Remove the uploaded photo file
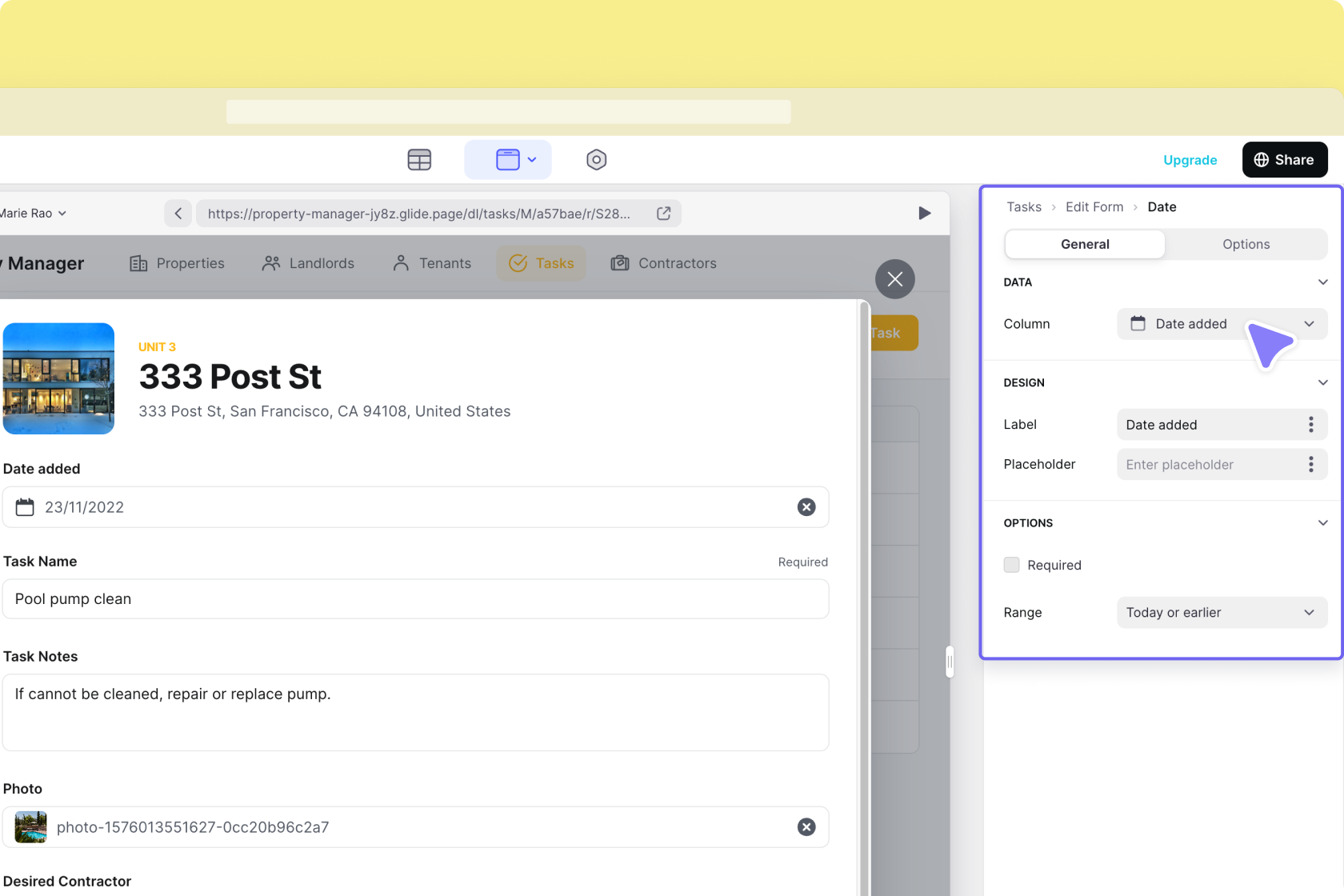 click(806, 827)
